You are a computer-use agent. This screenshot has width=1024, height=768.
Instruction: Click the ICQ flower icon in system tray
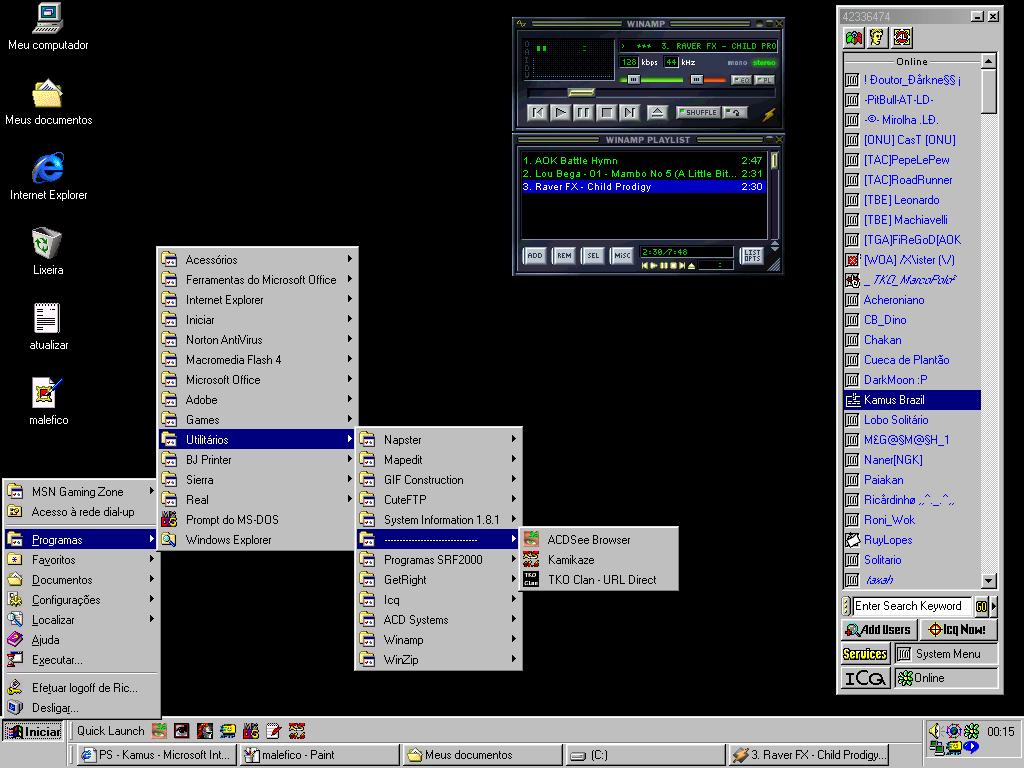972,731
